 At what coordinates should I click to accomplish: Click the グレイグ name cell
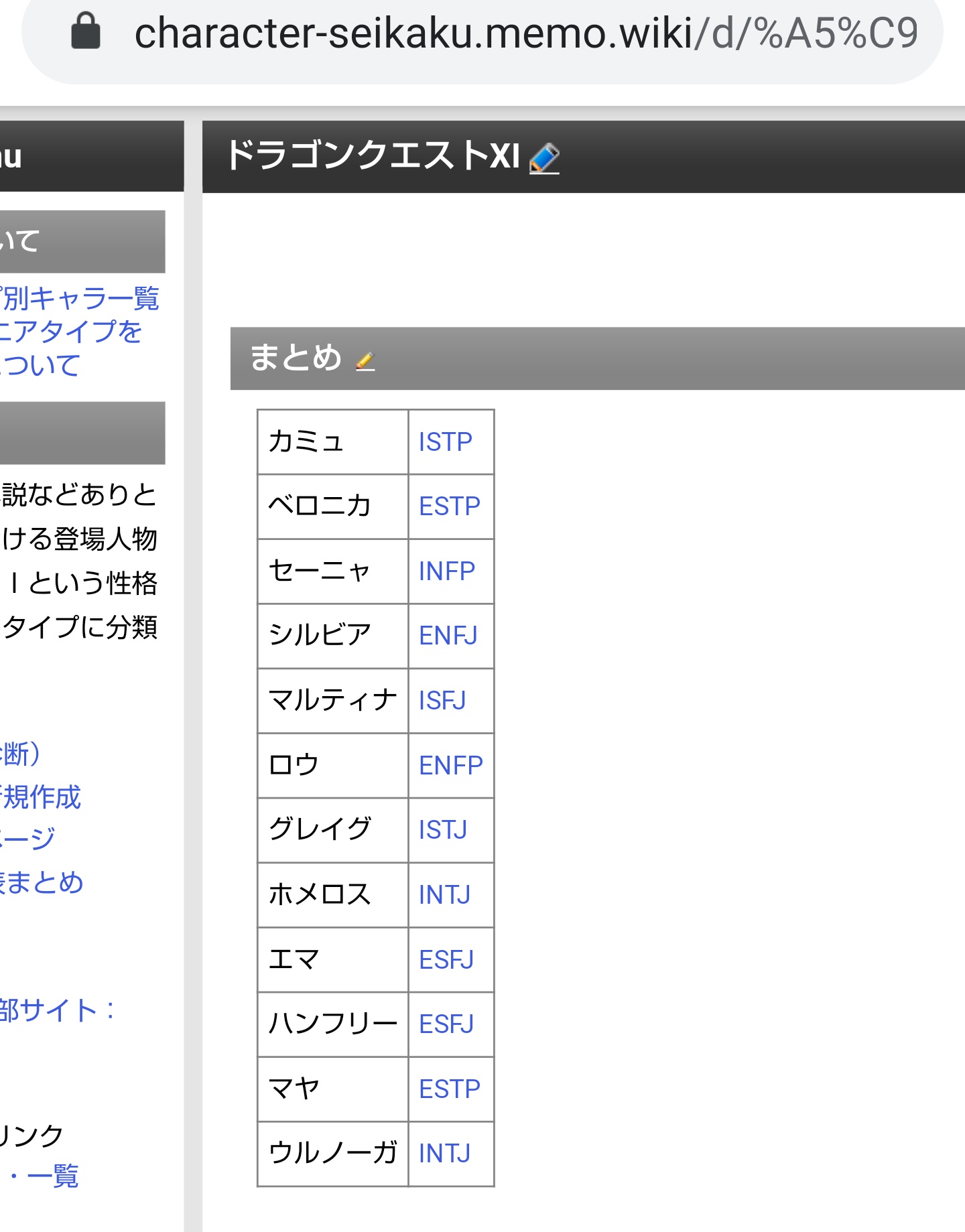pos(333,830)
